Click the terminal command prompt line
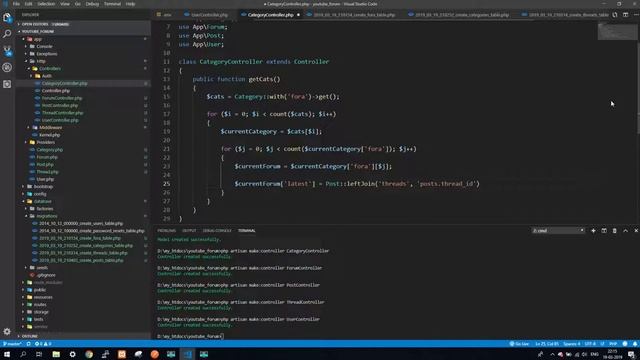 190,336
